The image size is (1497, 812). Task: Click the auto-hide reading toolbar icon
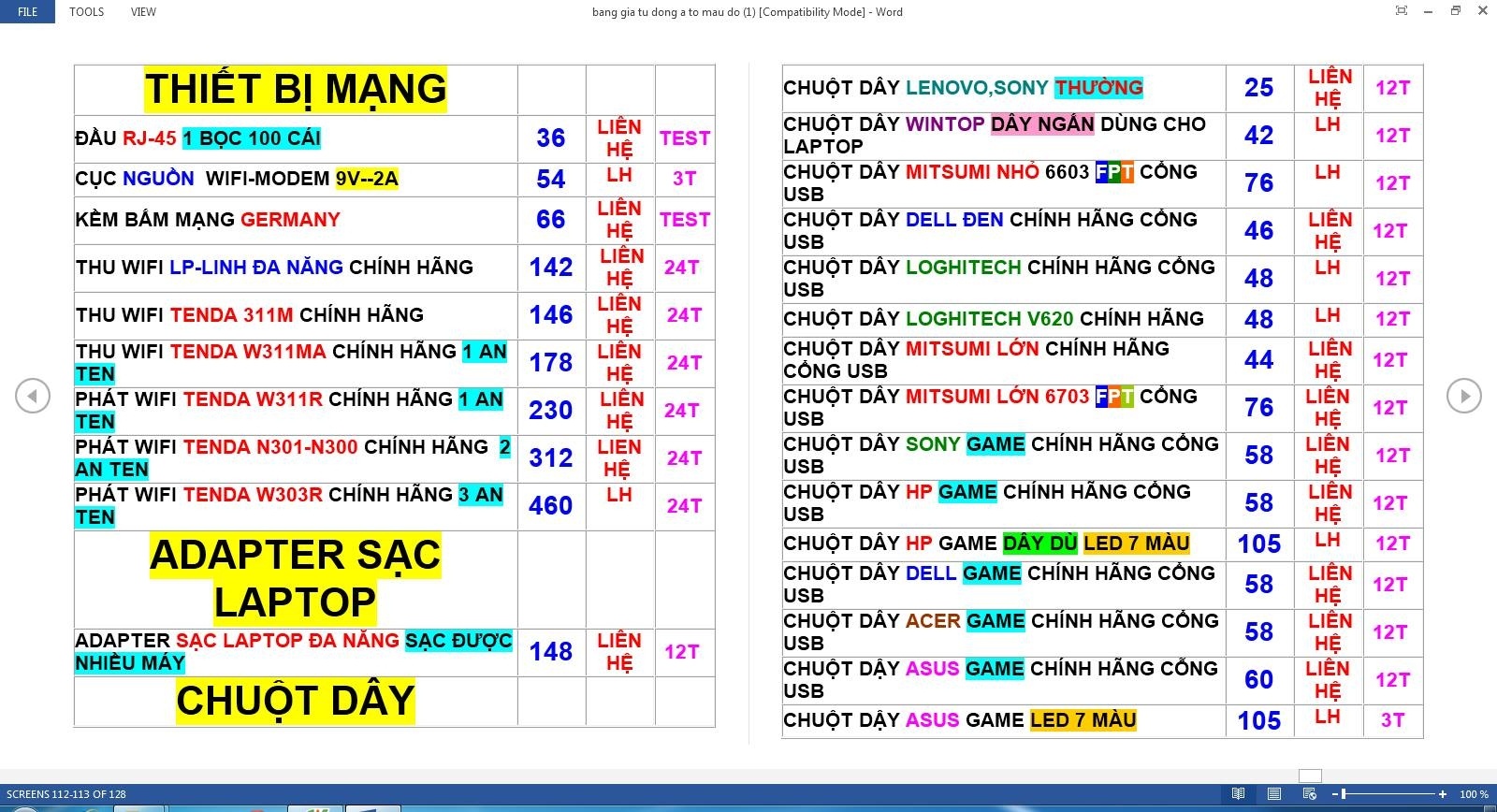(x=1401, y=11)
